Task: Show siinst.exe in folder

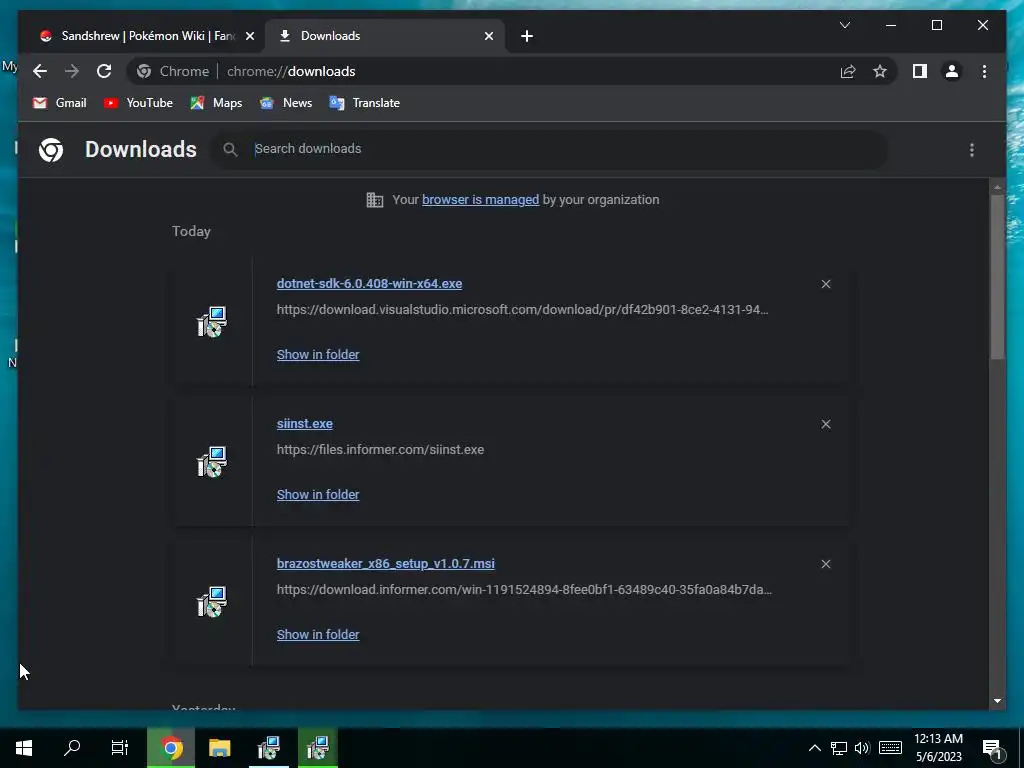Action: [x=317, y=494]
